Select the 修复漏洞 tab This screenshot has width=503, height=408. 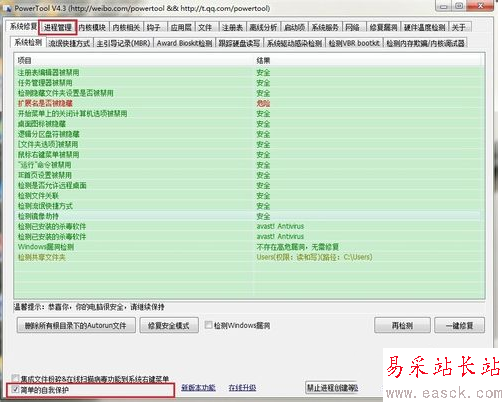click(383, 27)
